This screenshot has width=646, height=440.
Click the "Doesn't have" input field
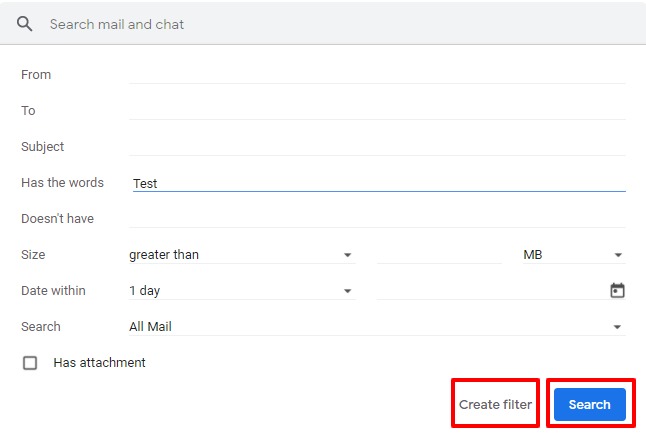pyautogui.click(x=376, y=218)
